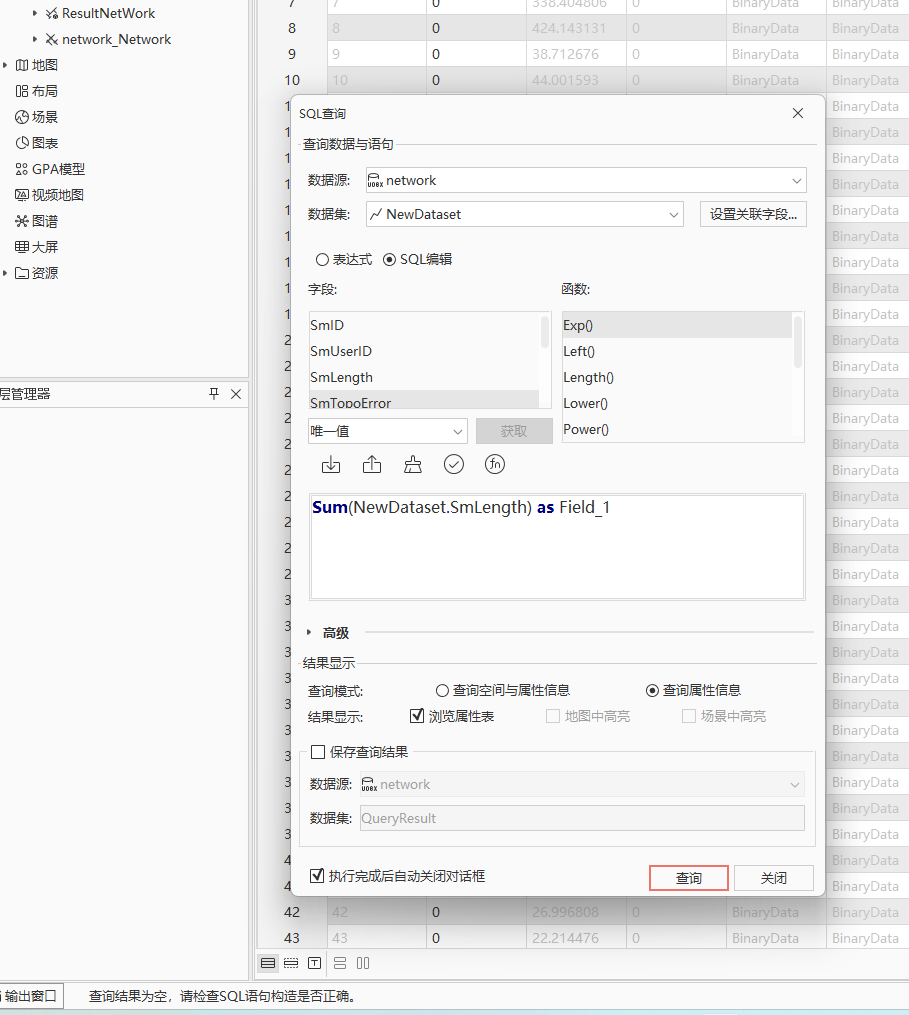
Task: Select the Length() function in list
Action: pyautogui.click(x=588, y=377)
